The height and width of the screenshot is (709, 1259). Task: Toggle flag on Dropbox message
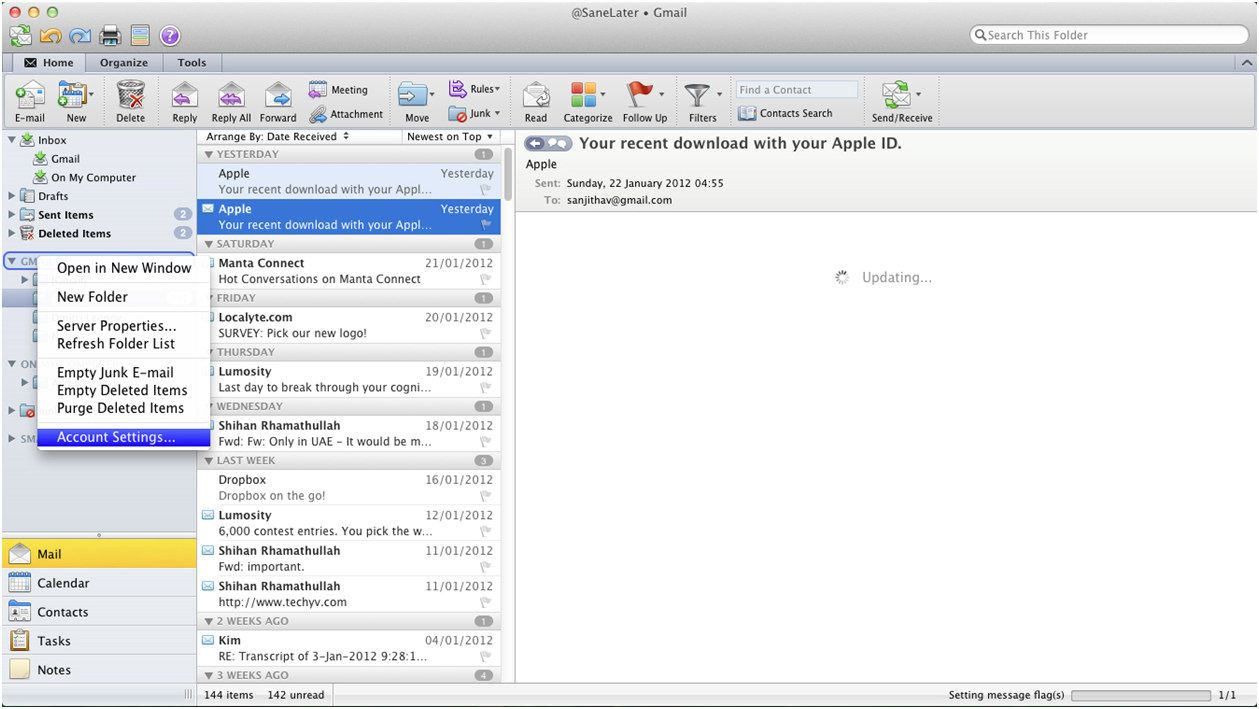(485, 496)
